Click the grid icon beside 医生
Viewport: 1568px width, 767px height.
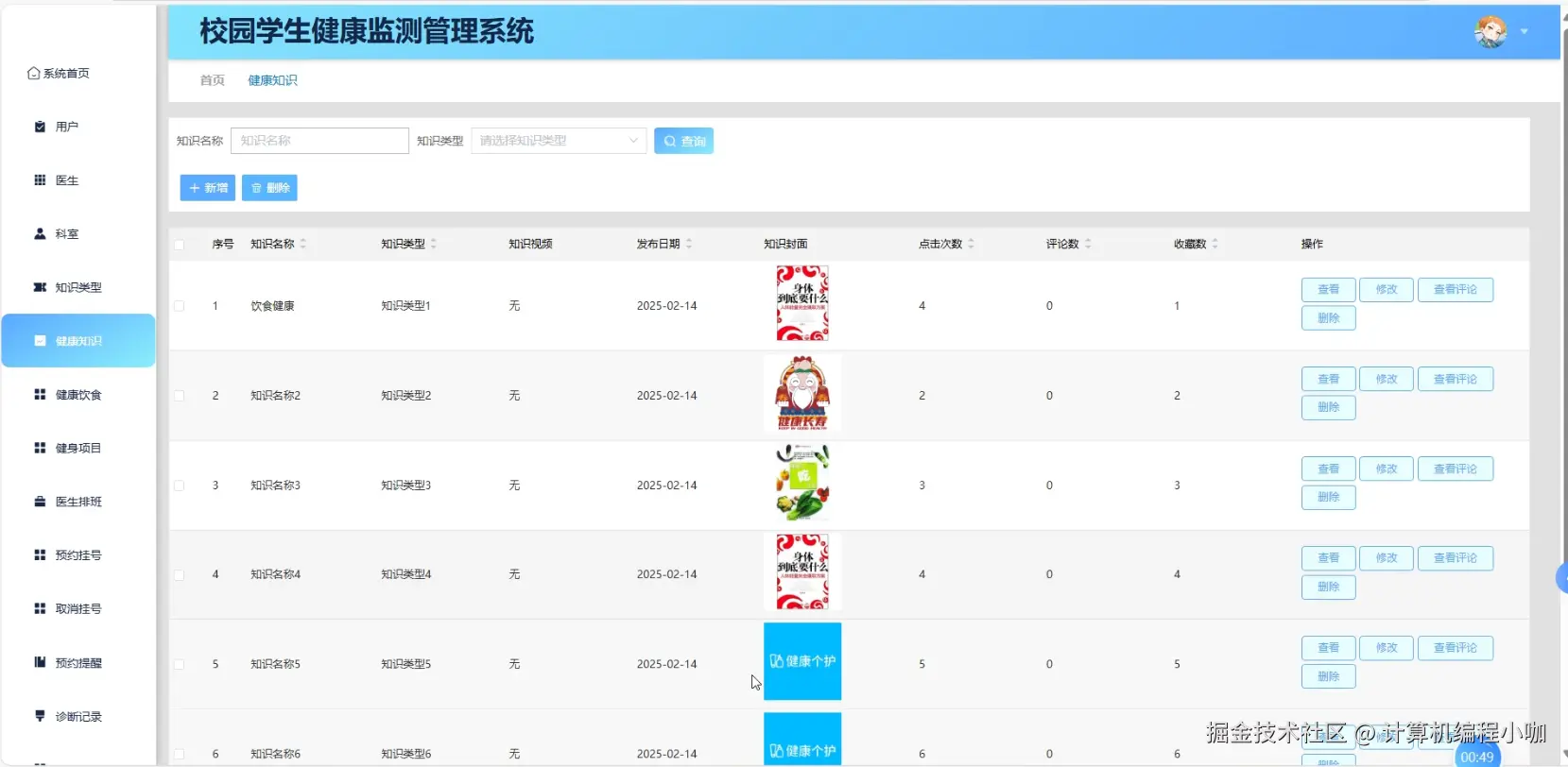[x=40, y=179]
